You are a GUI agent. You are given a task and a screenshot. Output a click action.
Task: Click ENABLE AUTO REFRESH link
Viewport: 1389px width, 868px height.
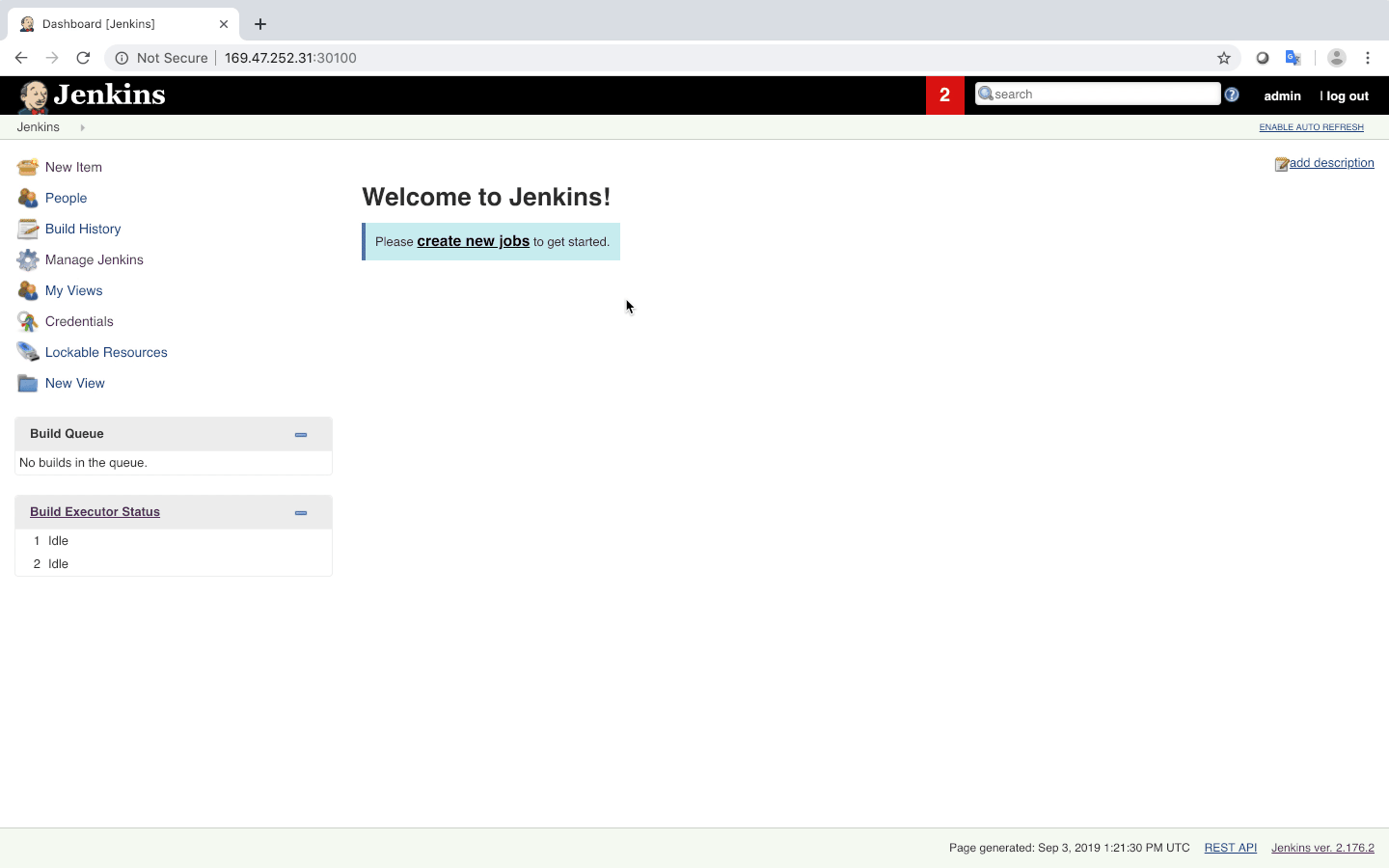tap(1311, 127)
